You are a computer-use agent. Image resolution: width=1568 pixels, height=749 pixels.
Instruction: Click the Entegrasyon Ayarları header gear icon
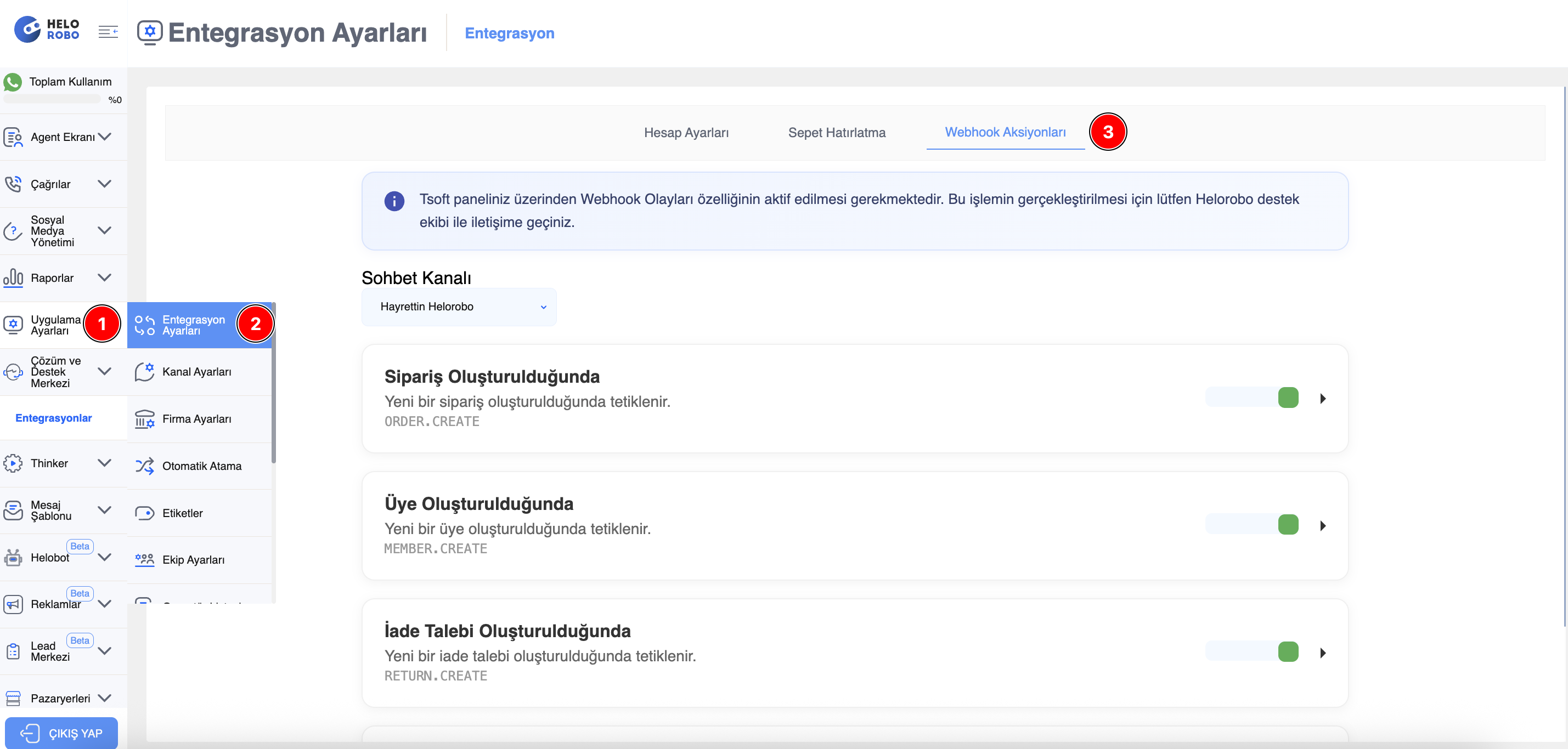(x=150, y=32)
